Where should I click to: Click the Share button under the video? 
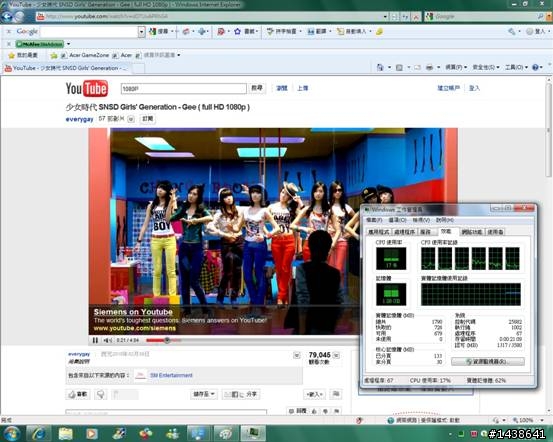[241, 394]
